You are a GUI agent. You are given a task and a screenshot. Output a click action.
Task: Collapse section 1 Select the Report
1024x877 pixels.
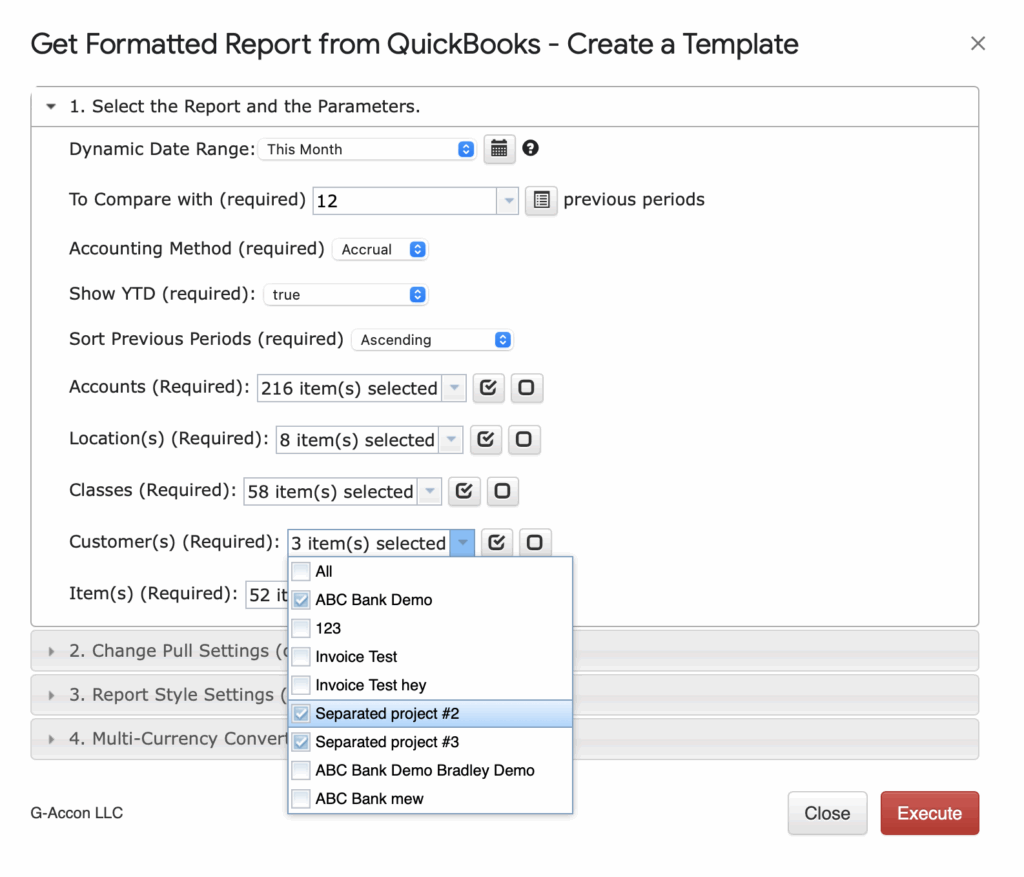51,106
